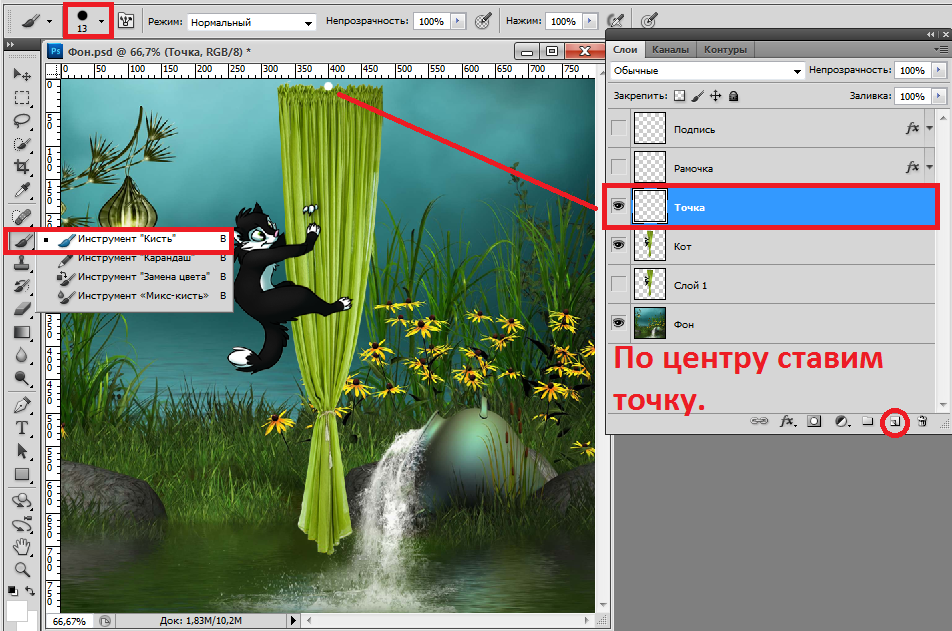Select the Eraser tool
The height and width of the screenshot is (631, 952).
pos(22,309)
